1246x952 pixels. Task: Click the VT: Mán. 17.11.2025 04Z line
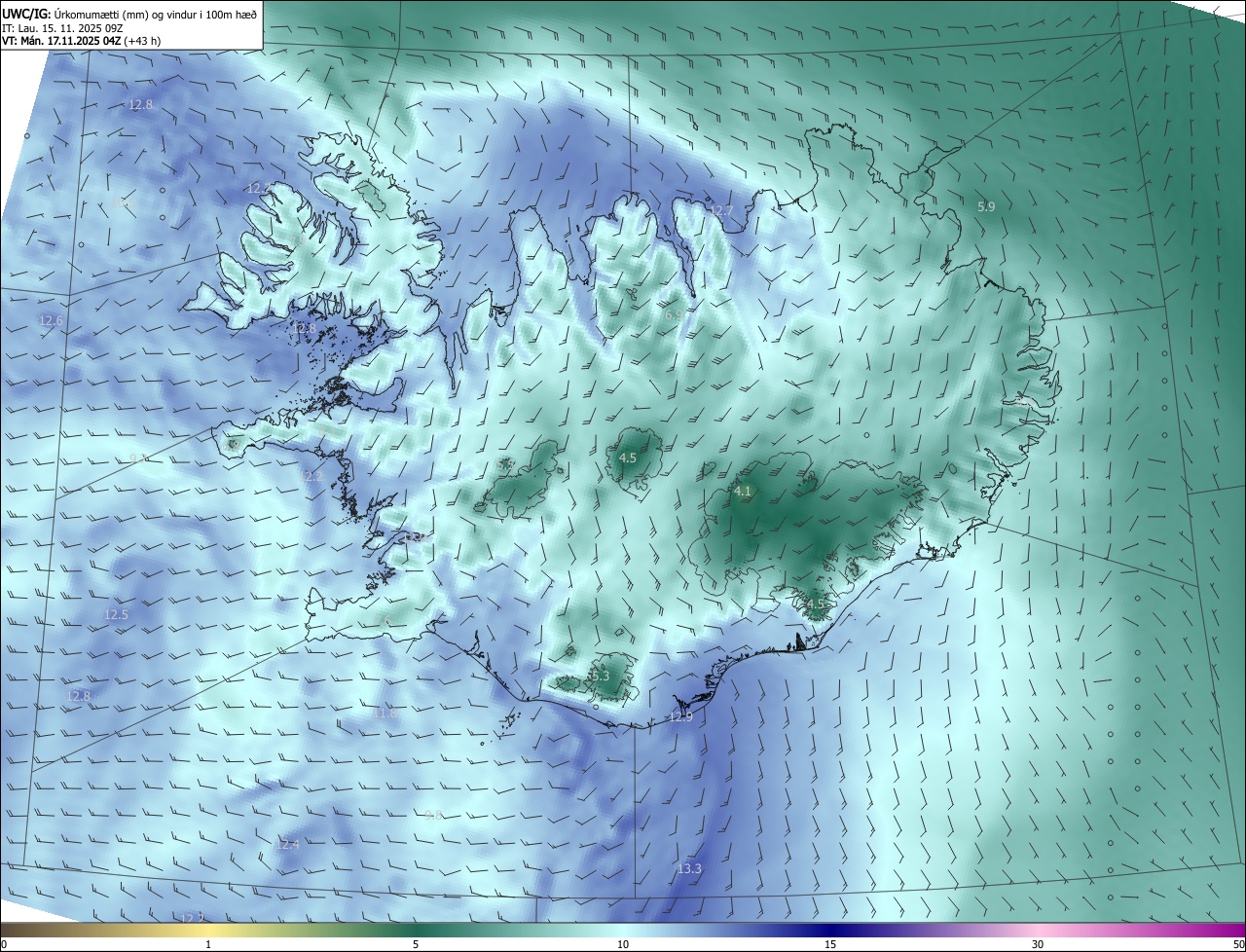tap(81, 41)
